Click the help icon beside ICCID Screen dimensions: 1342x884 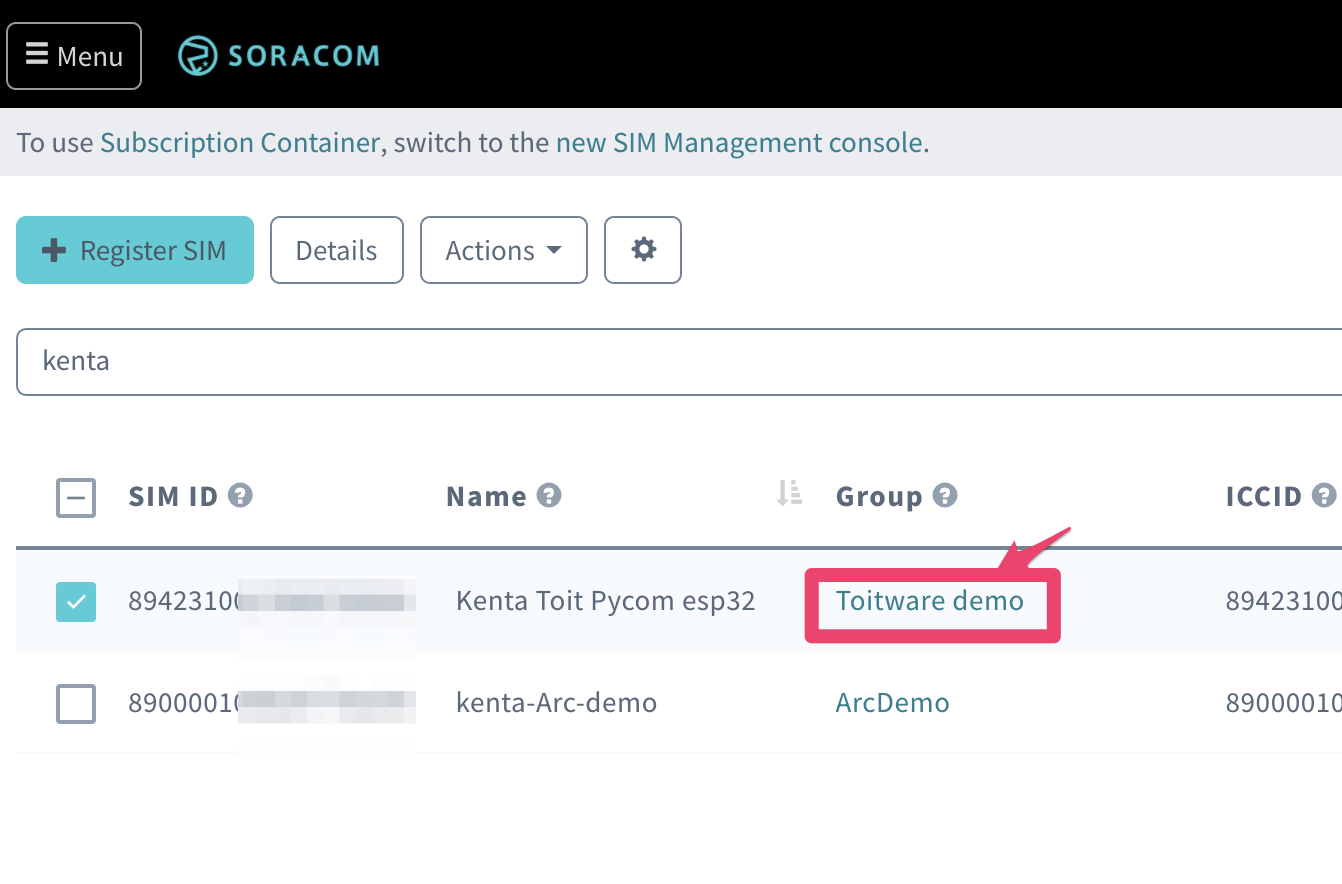tap(1324, 495)
